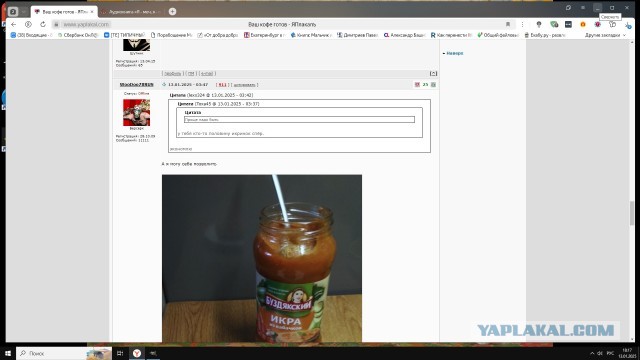Click the 'e-mail' link under the first post
Image resolution: width=640 pixels, height=360 pixels.
[x=207, y=73]
